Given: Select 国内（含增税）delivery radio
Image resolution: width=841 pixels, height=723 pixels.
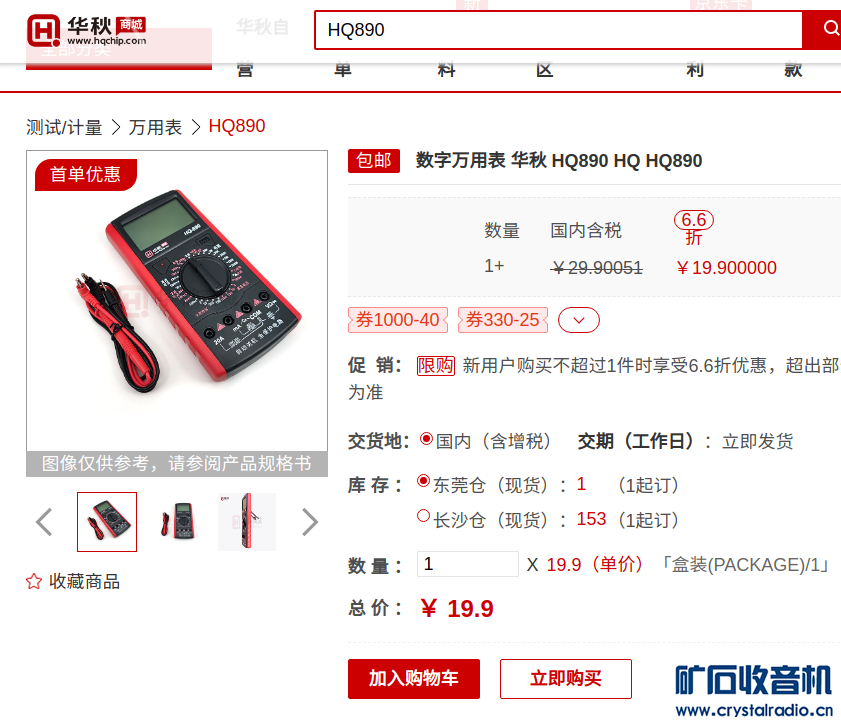Looking at the screenshot, I should pos(426,439).
